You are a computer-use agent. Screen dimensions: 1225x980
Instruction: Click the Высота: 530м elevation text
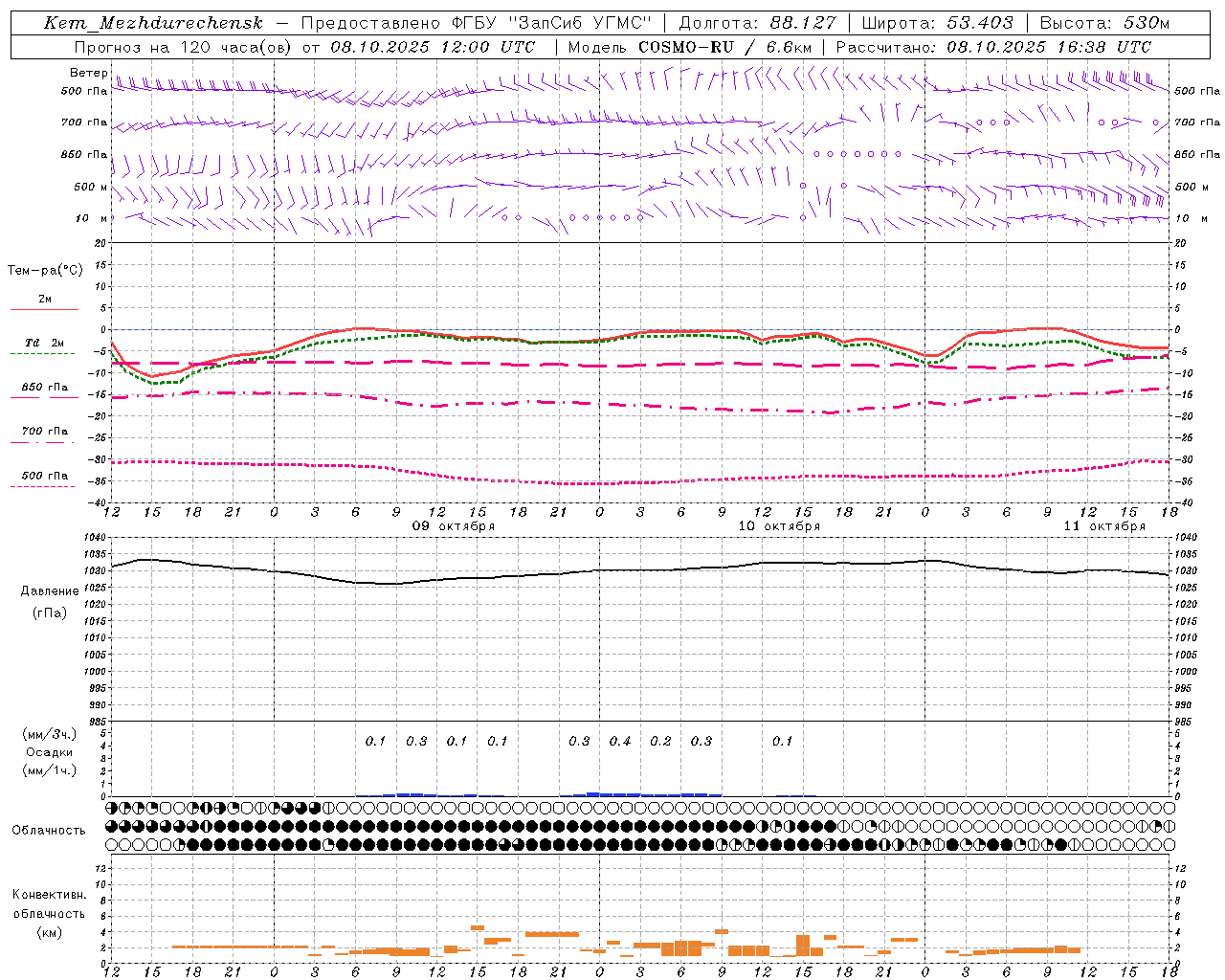coord(1104,23)
